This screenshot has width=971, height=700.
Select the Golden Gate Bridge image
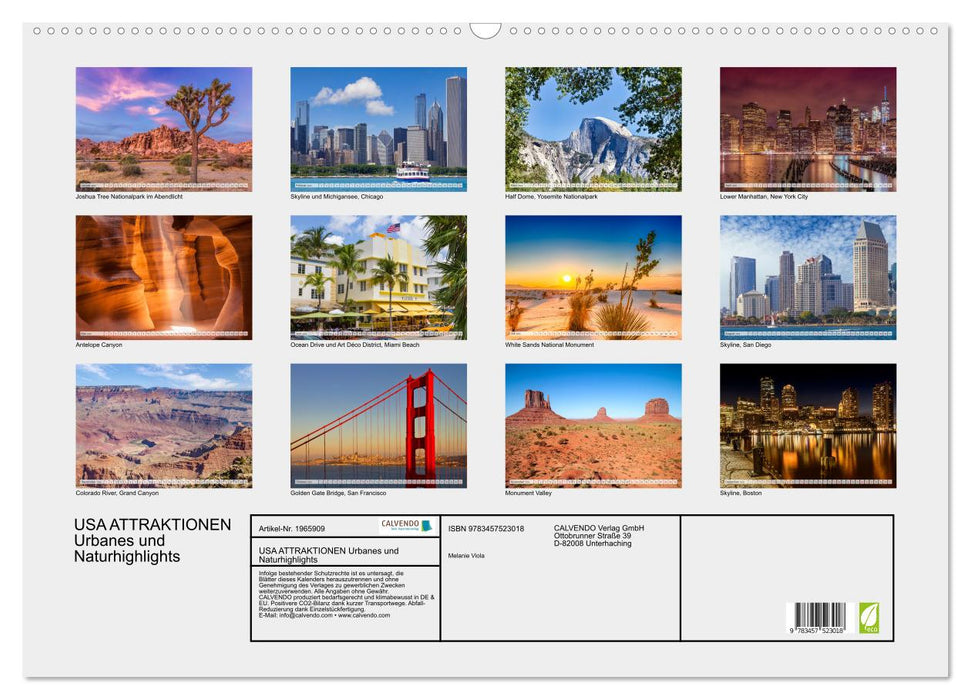pos(377,425)
